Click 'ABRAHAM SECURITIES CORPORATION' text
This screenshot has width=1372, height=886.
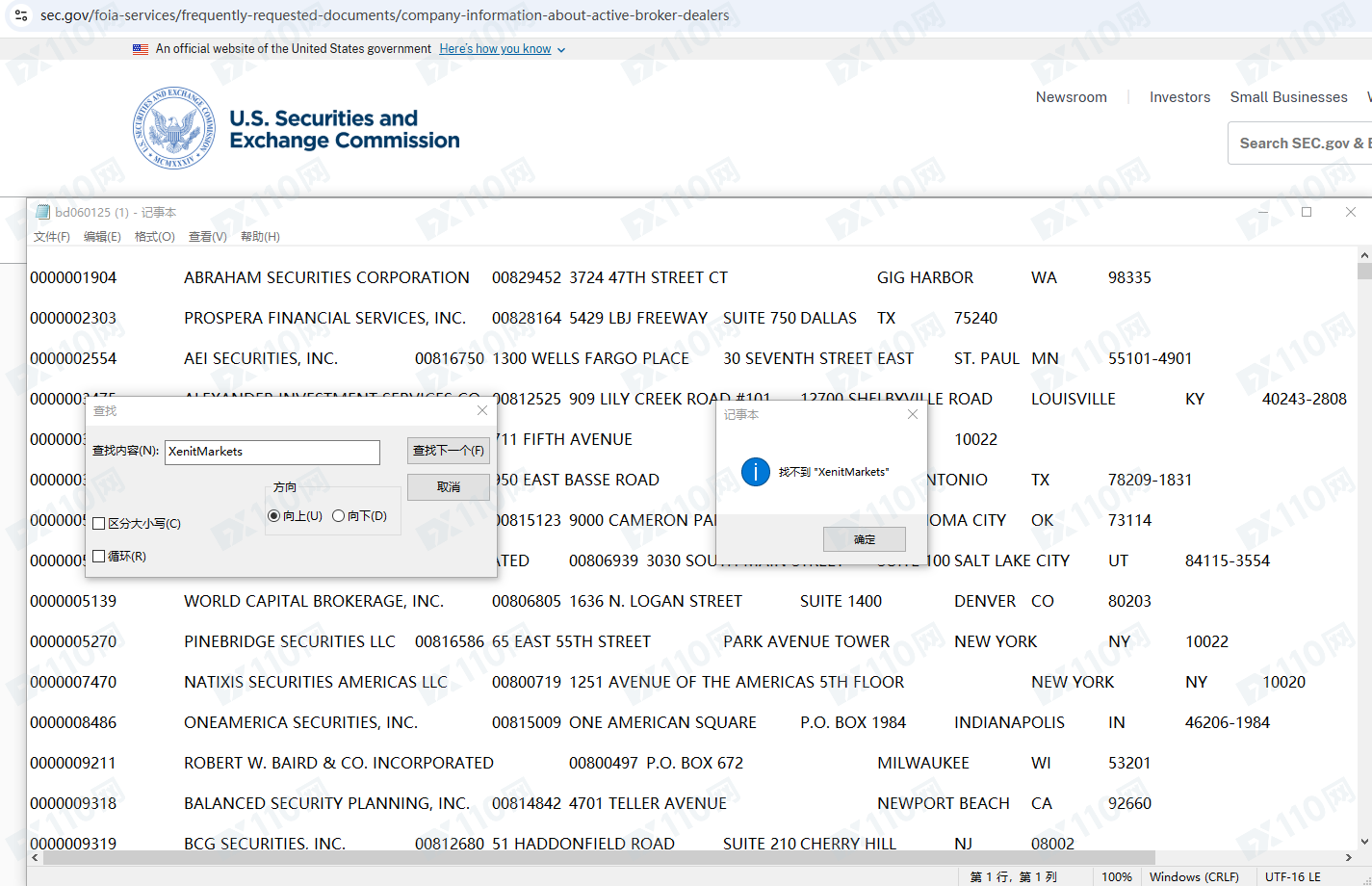326,277
